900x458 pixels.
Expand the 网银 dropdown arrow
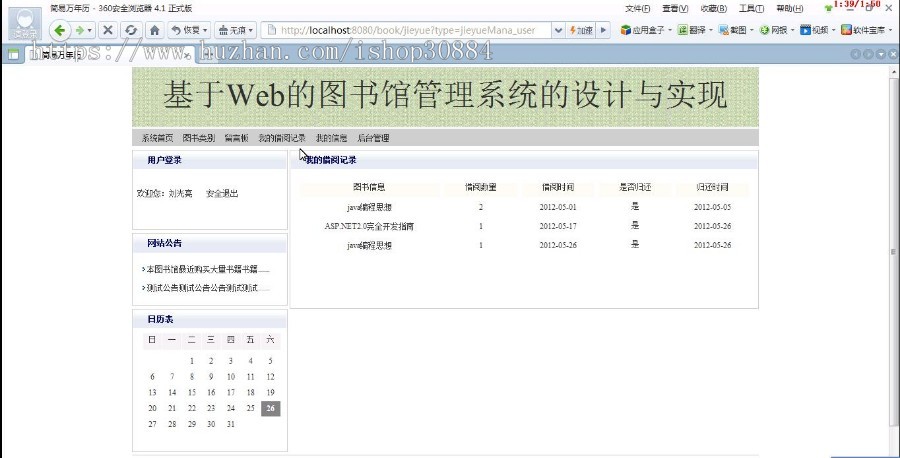[x=792, y=30]
